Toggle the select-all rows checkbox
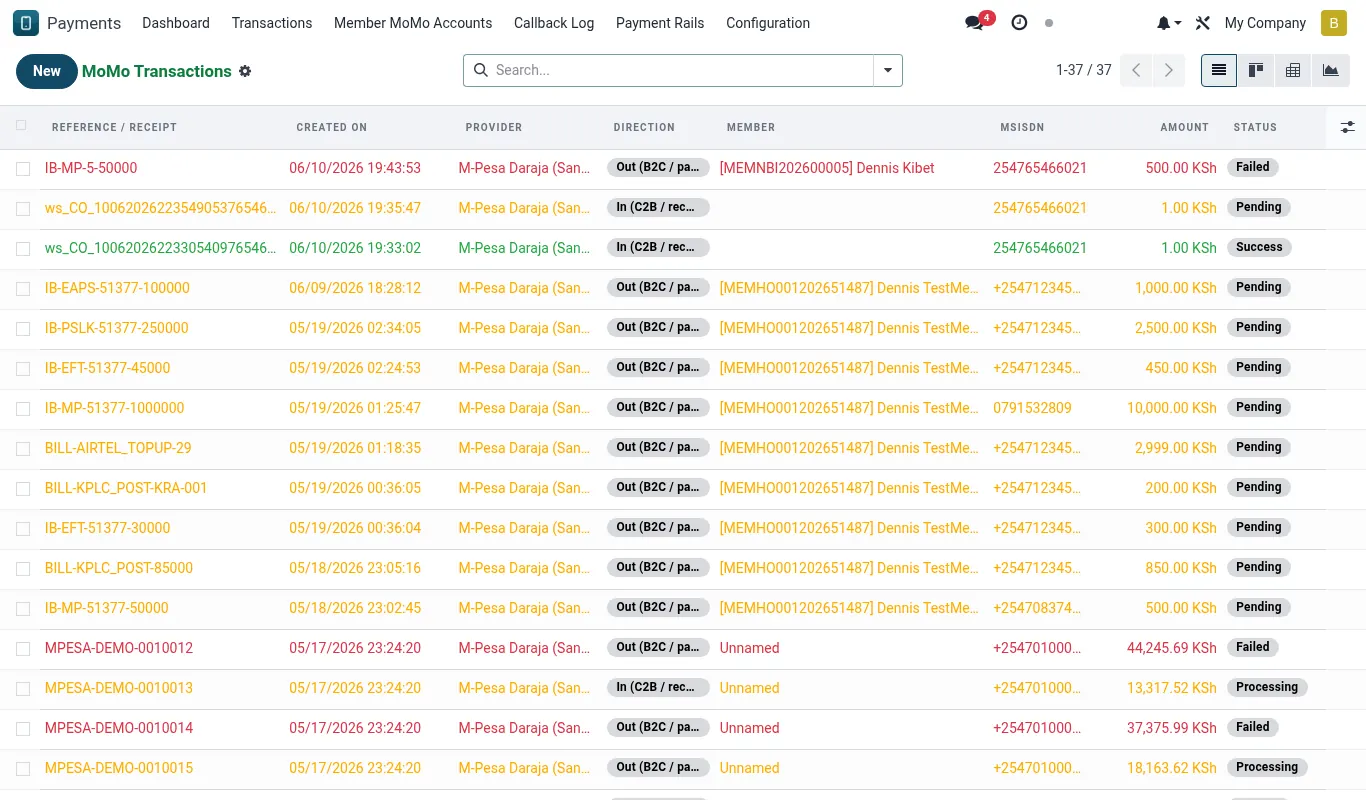1366x800 pixels. [22, 126]
